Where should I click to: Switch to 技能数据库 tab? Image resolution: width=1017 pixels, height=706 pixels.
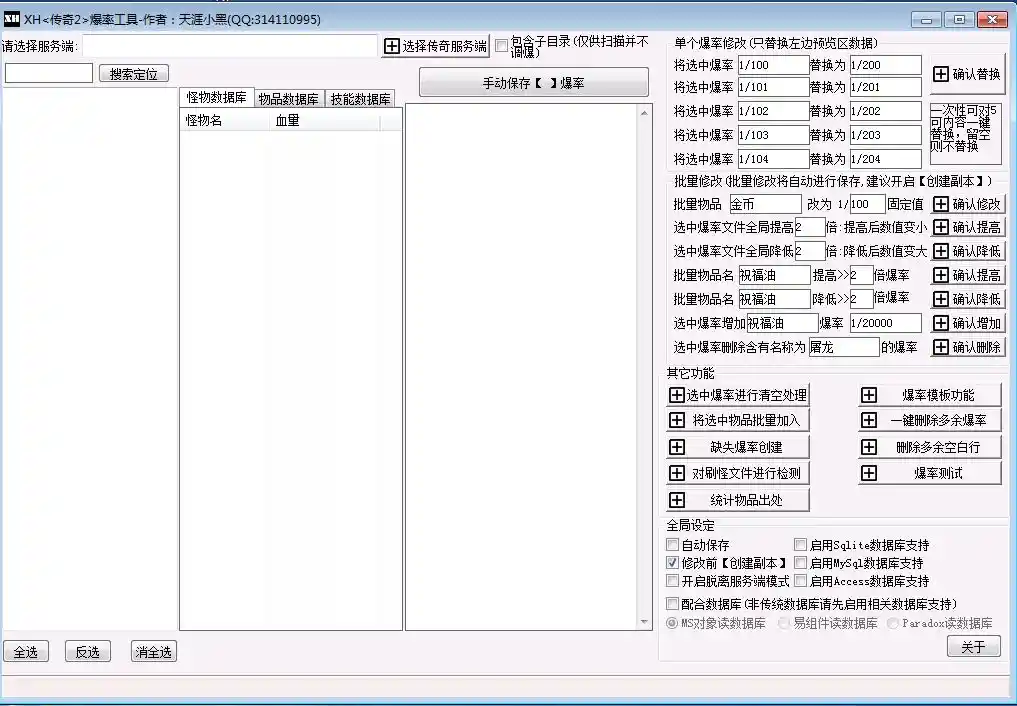360,99
